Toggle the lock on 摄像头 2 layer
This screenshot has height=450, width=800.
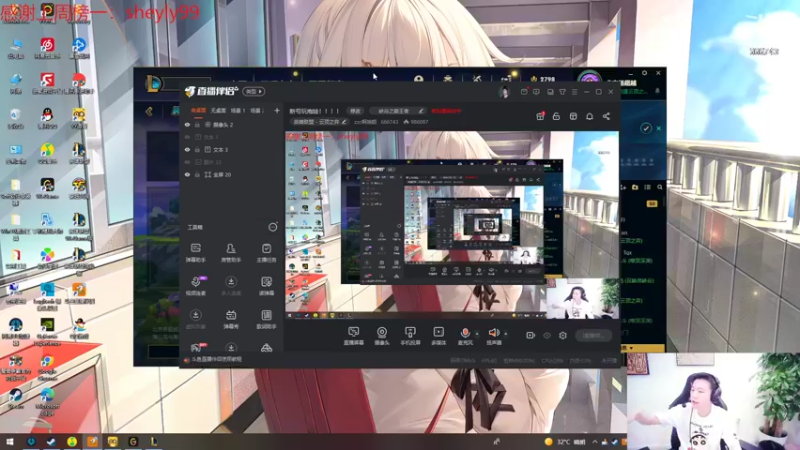point(197,124)
